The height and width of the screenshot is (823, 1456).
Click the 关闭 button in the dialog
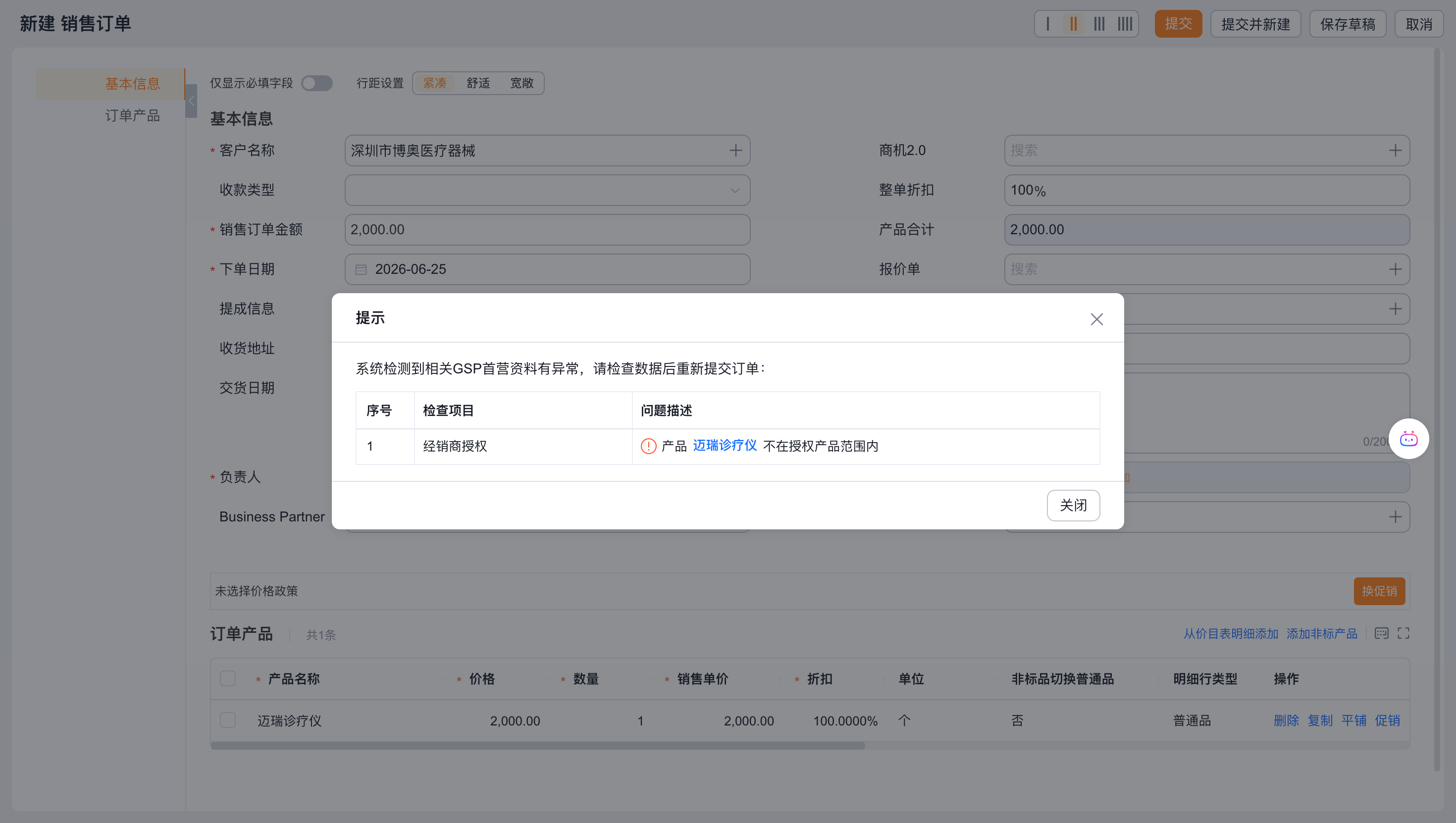pyautogui.click(x=1073, y=505)
